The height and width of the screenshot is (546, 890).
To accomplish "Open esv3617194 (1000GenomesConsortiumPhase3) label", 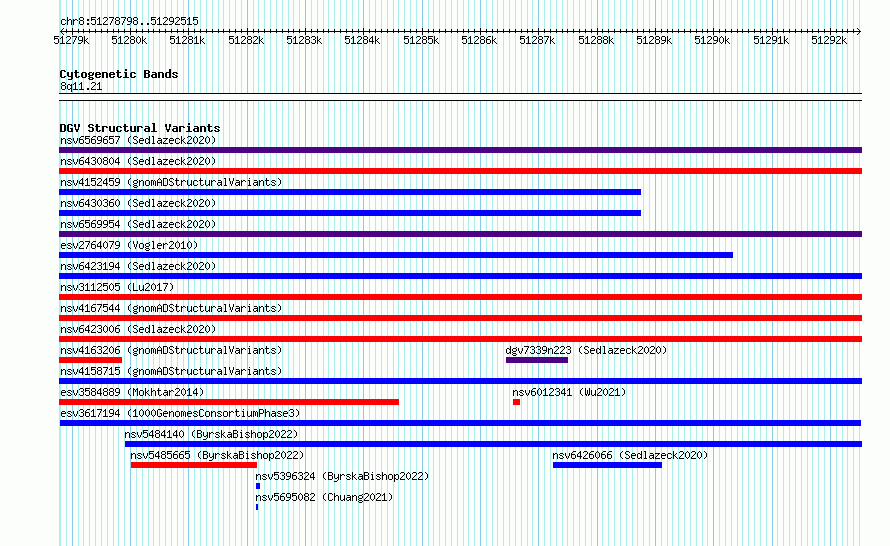I will [x=180, y=413].
